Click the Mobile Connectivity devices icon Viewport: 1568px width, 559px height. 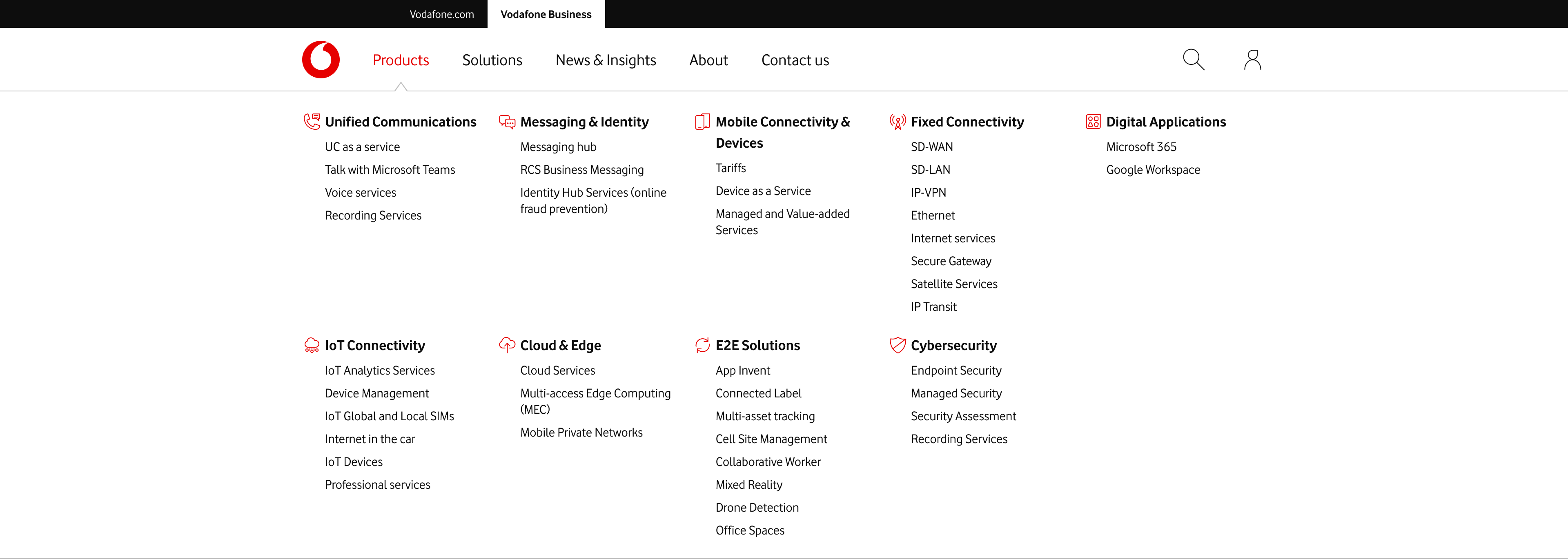point(702,122)
